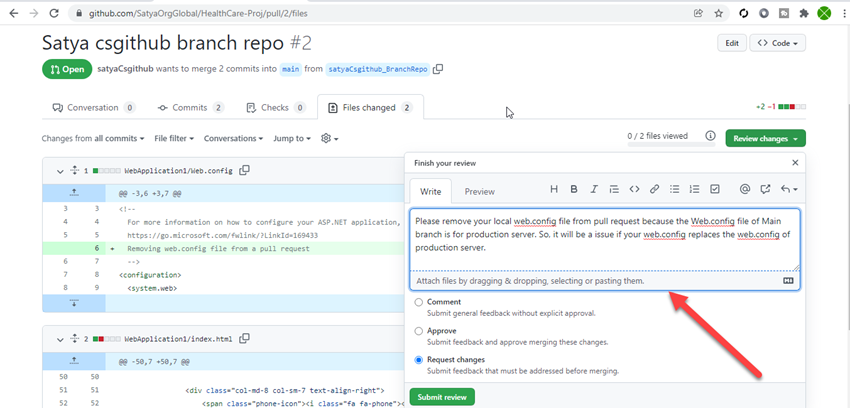Image resolution: width=850 pixels, height=408 pixels.
Task: Expand lines above in index.html diff
Action: pyautogui.click(x=74, y=360)
